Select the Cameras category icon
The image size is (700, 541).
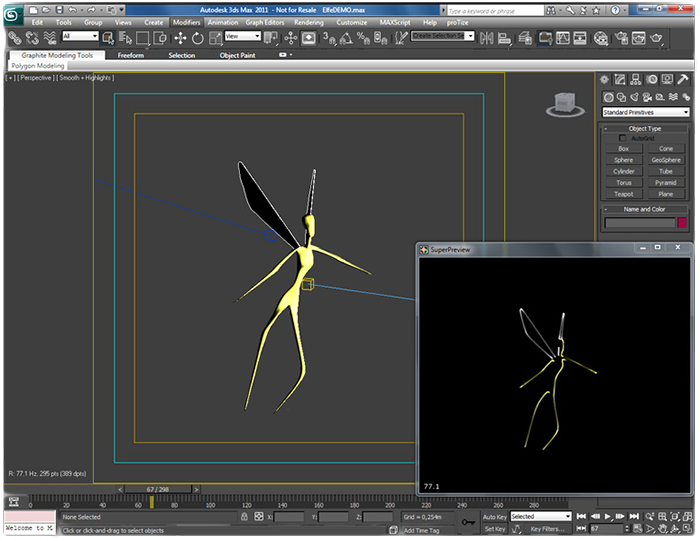point(646,96)
